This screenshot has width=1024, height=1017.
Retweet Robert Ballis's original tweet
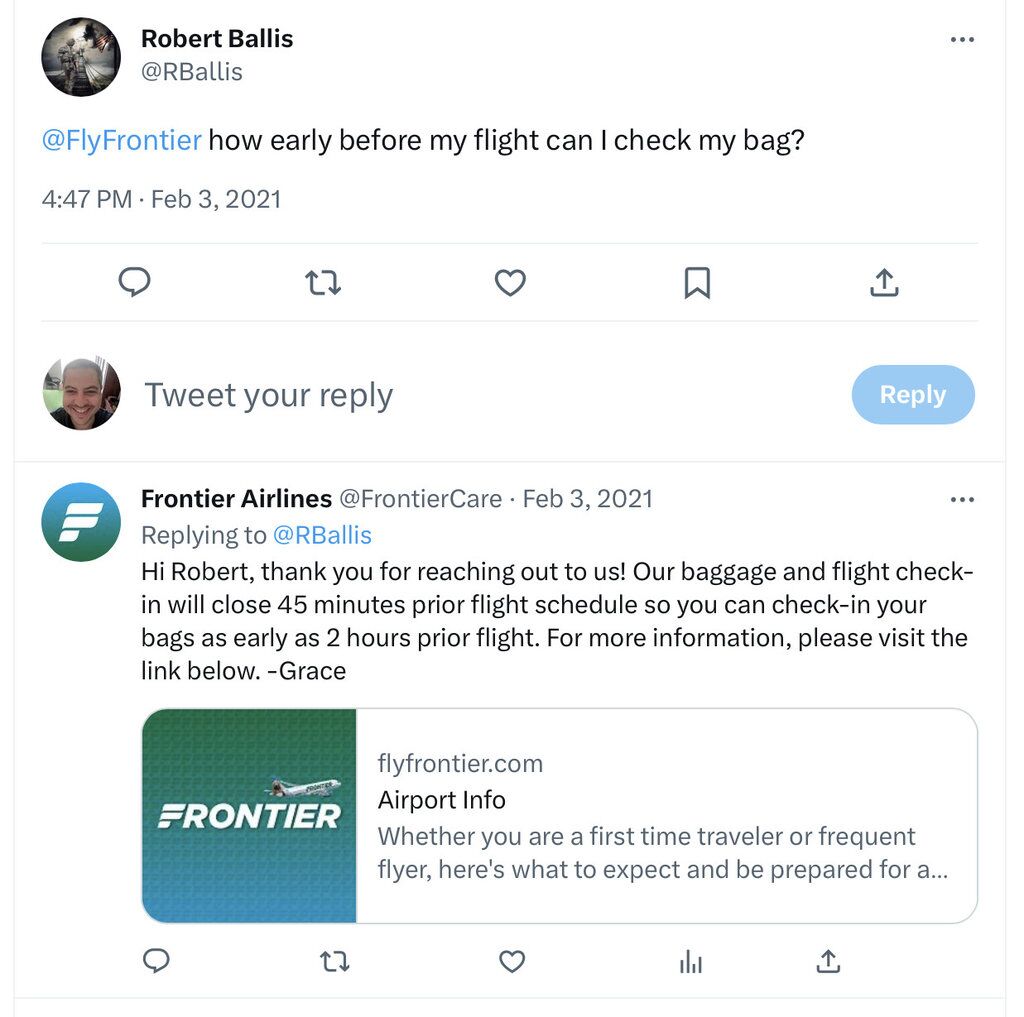(x=322, y=283)
